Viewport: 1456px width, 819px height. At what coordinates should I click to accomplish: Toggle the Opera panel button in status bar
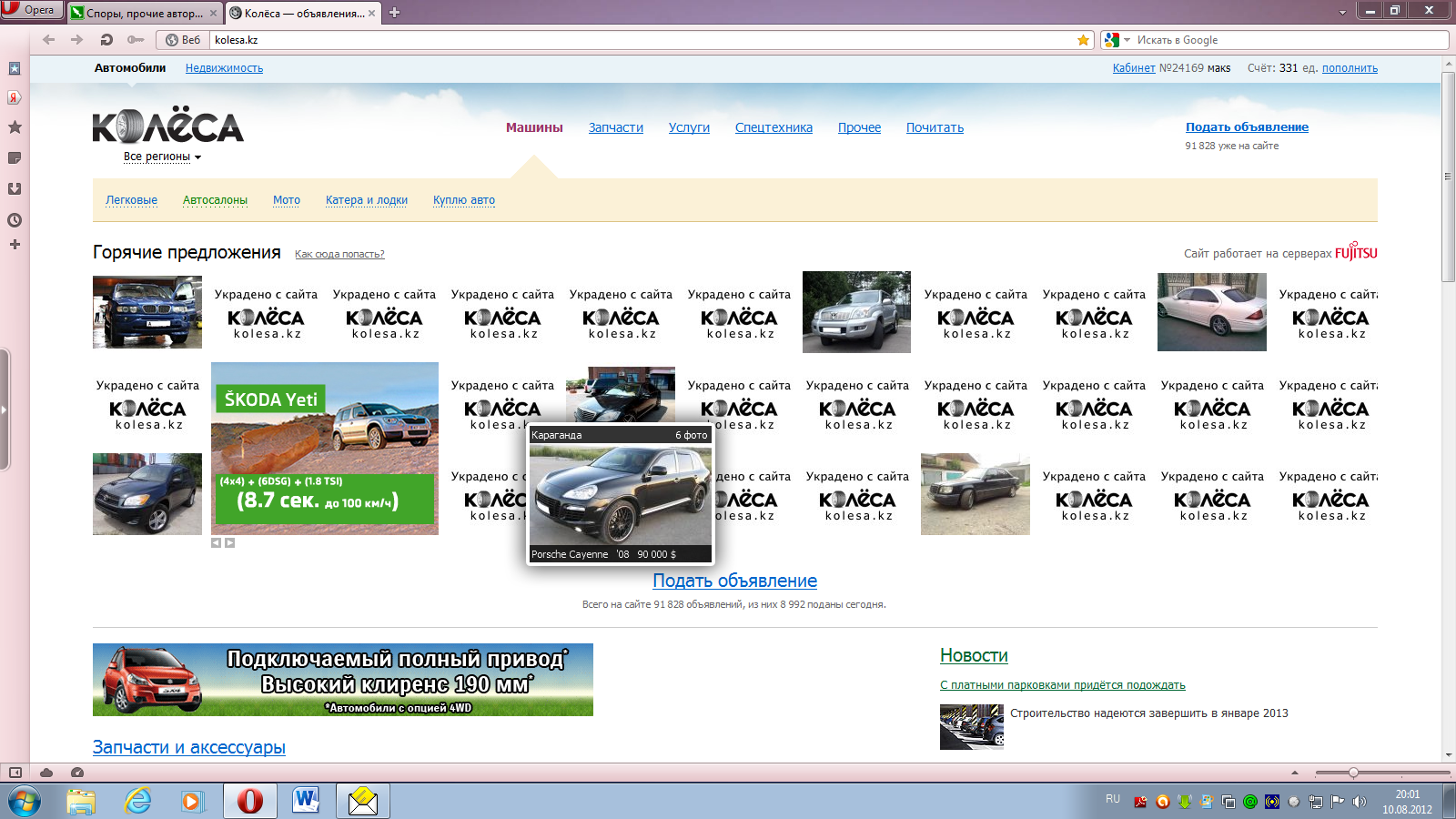15,773
